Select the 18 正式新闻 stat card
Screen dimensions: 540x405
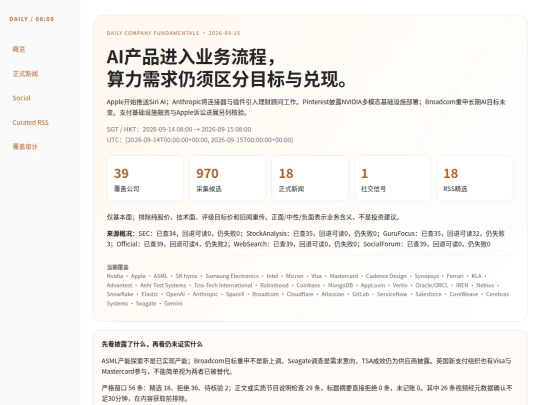click(x=310, y=178)
